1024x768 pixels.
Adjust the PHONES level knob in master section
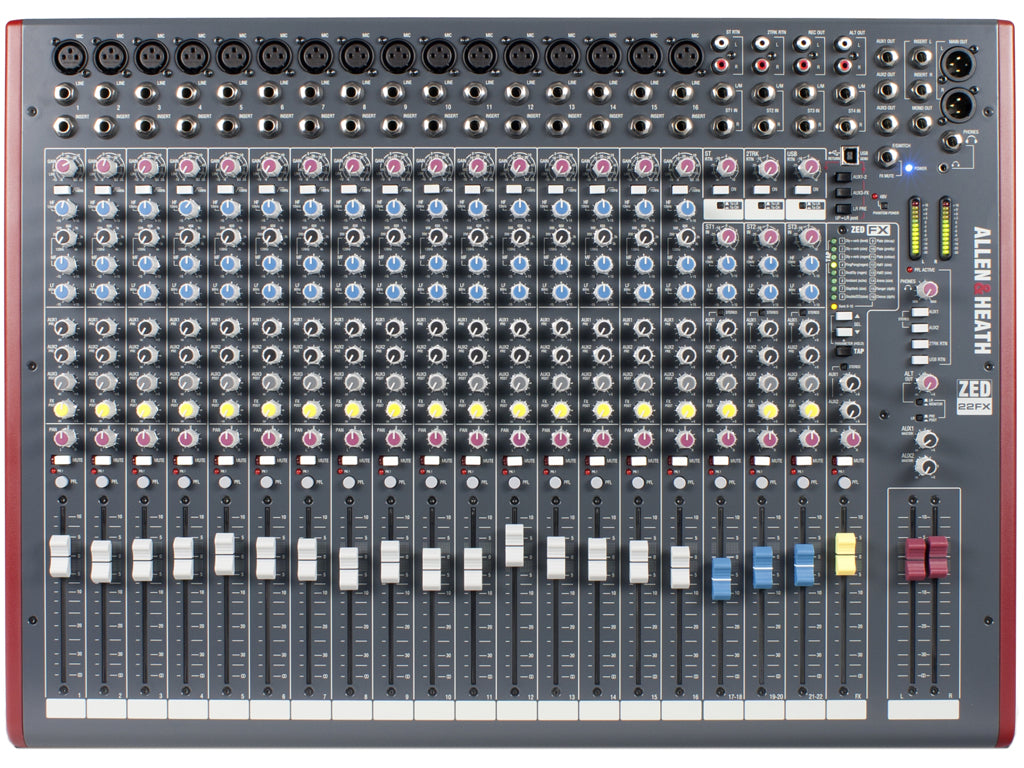930,290
